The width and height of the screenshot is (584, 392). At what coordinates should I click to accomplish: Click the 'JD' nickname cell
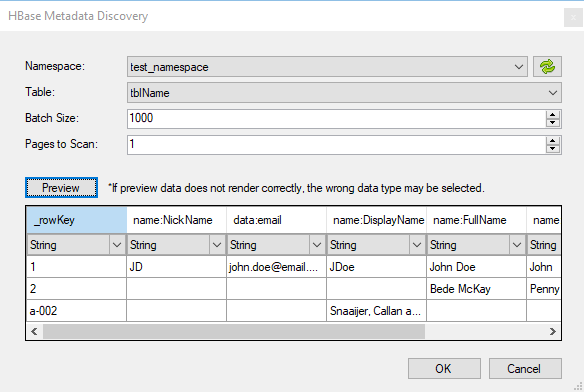[x=177, y=267]
